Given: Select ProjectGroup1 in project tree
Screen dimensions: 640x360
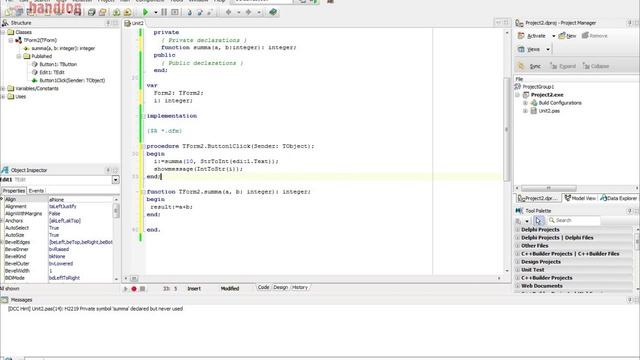Looking at the screenshot, I should 538,87.
